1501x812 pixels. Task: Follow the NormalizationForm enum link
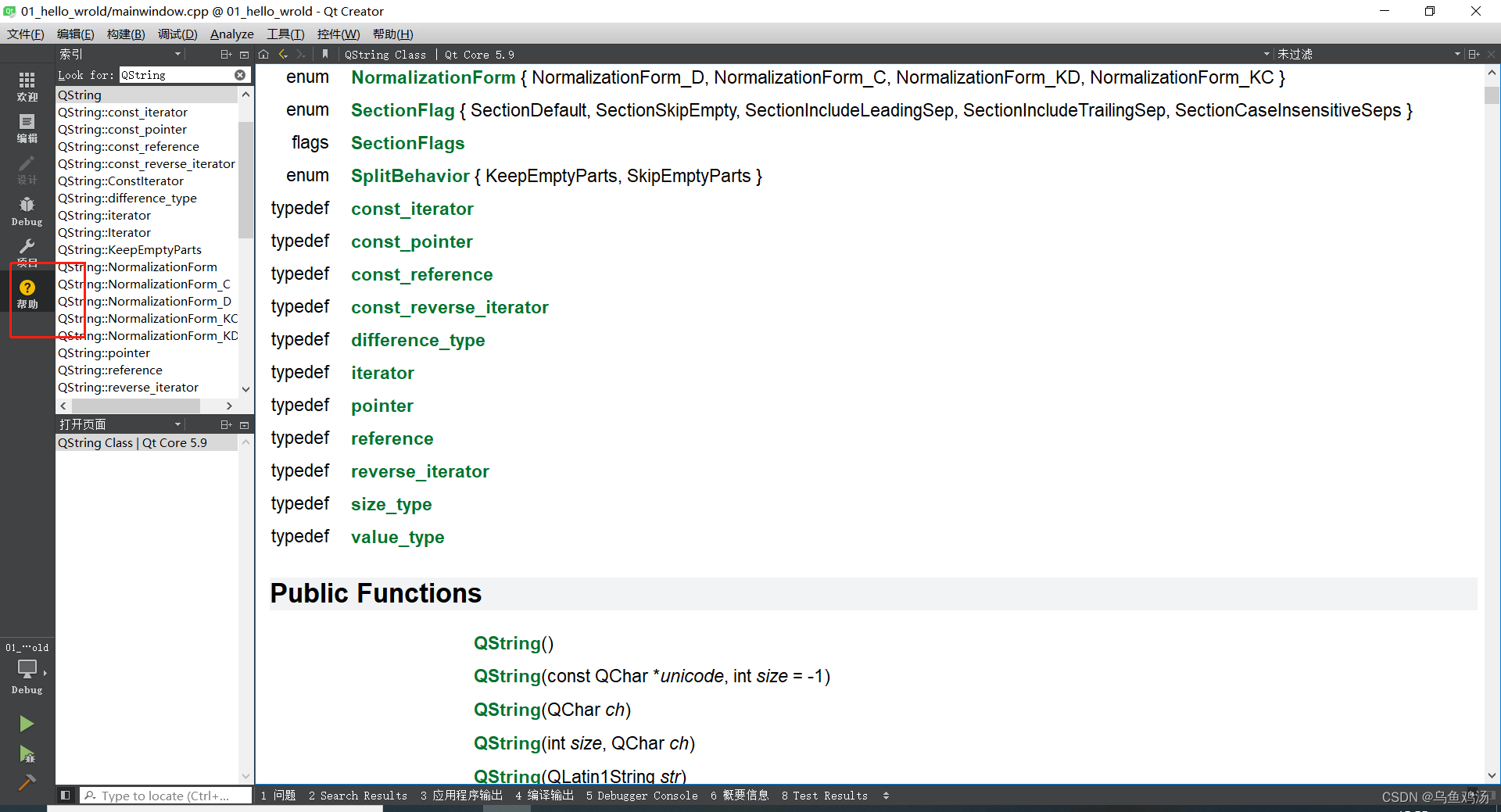[433, 77]
